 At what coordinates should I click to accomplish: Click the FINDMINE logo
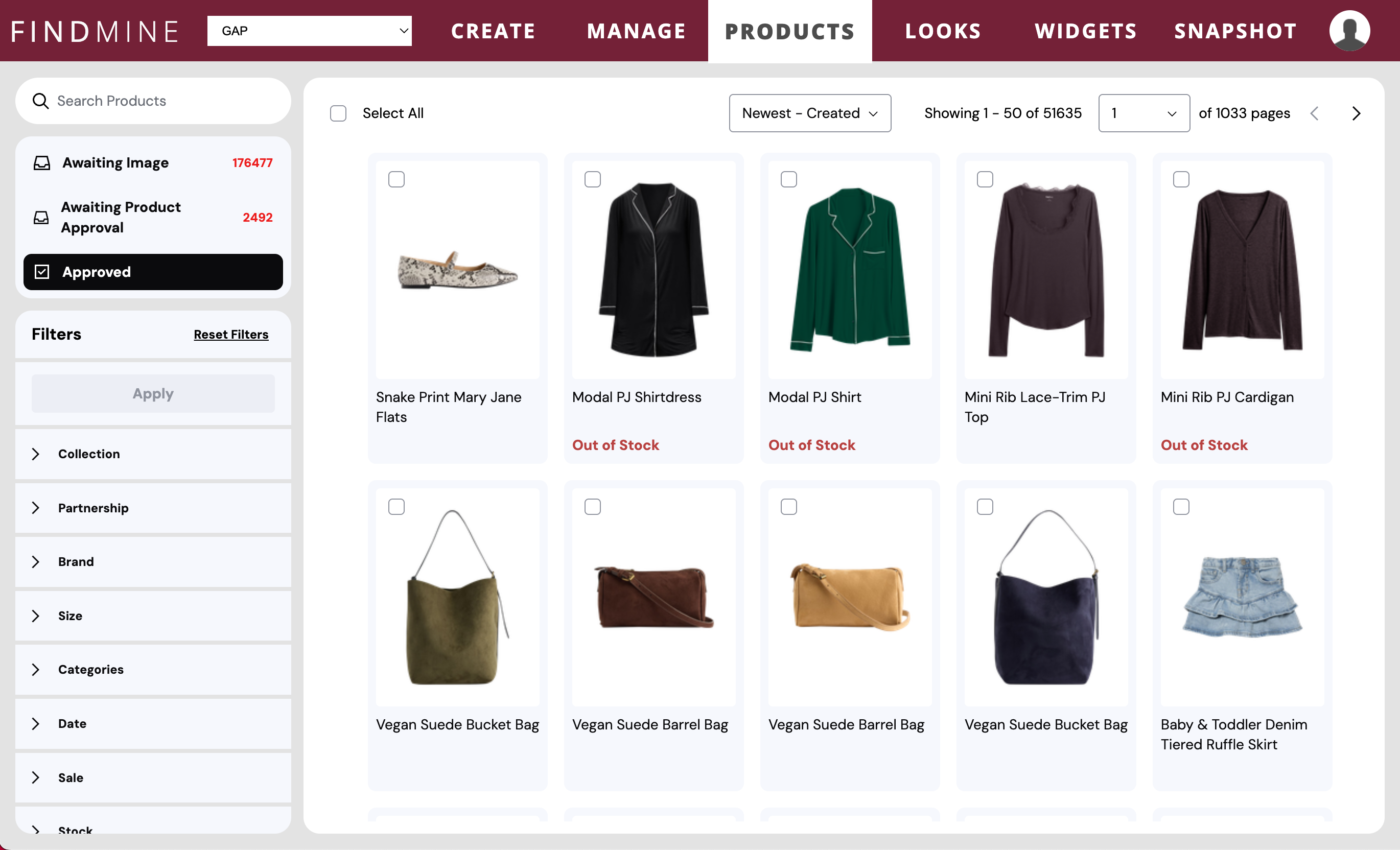95,31
